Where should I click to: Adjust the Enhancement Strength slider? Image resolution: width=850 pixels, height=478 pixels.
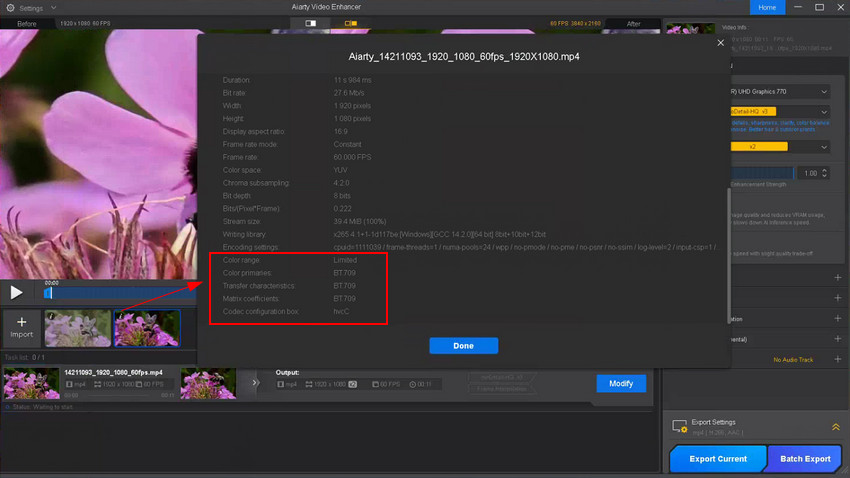pyautogui.click(x=762, y=173)
